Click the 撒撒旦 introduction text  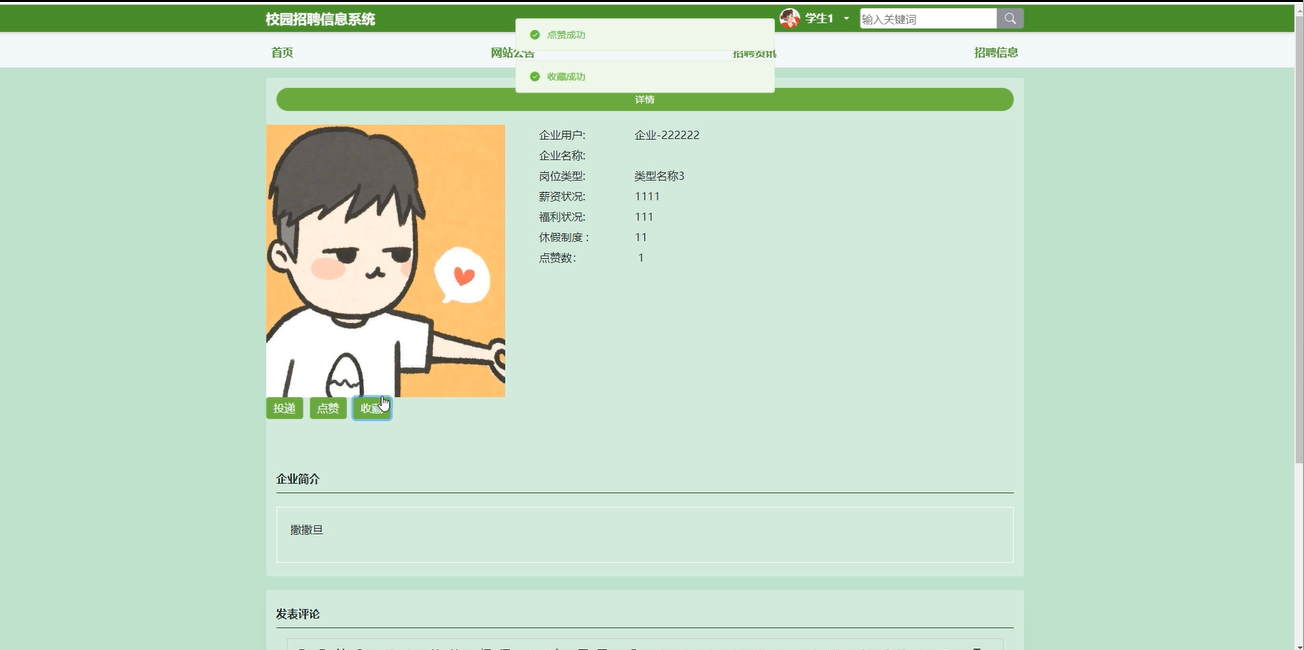(307, 530)
